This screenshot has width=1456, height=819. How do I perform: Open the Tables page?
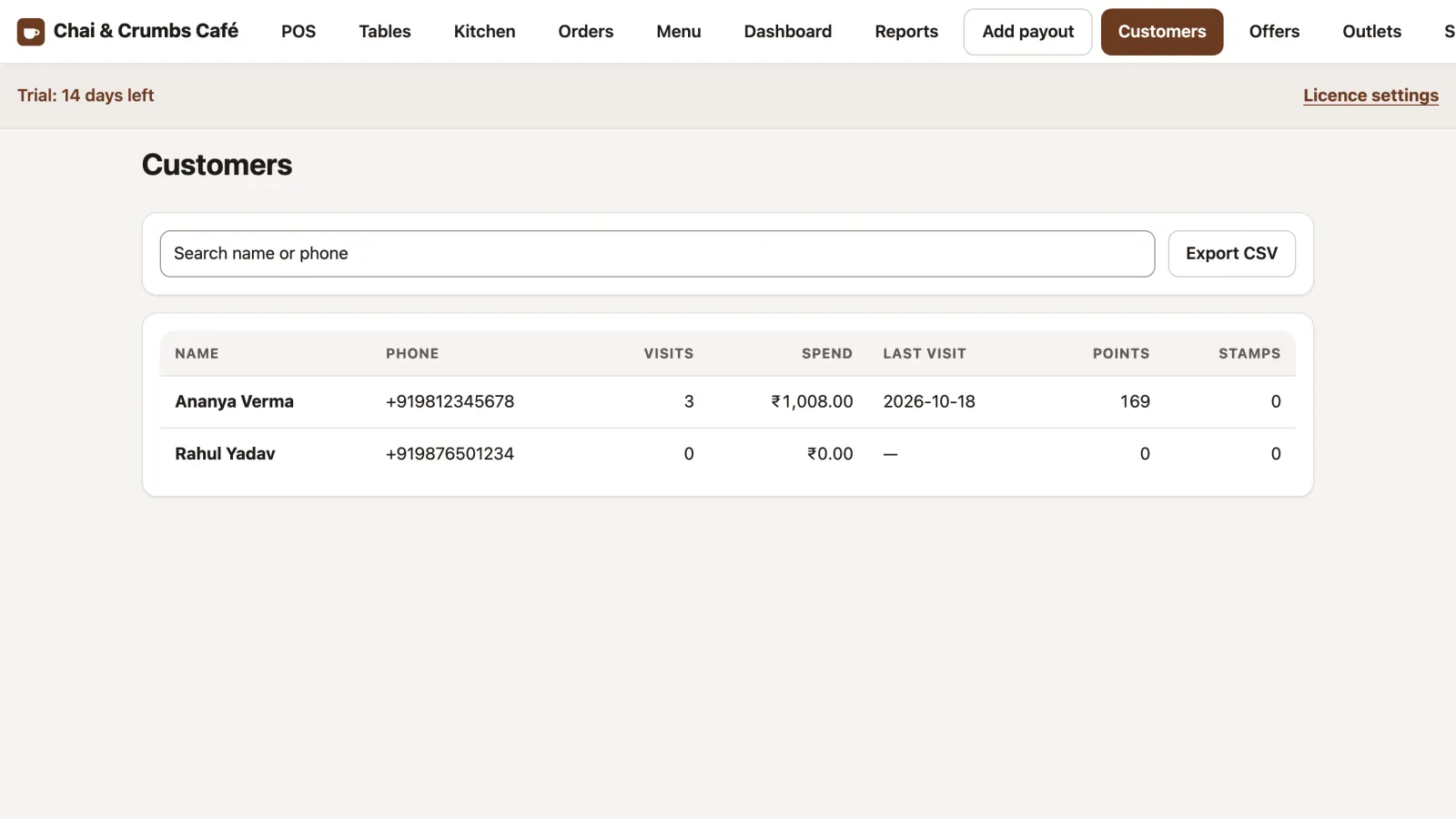pyautogui.click(x=385, y=32)
